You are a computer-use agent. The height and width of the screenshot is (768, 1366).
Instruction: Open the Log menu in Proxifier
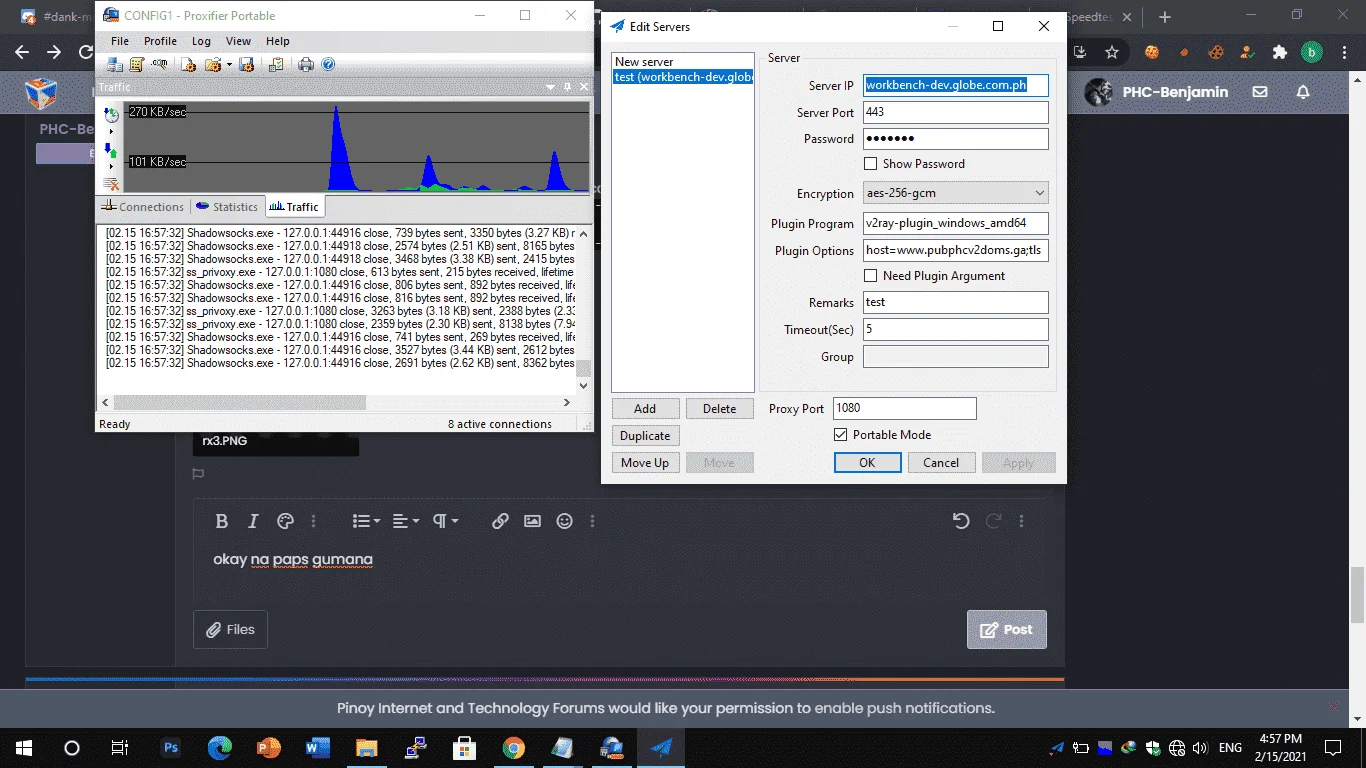(x=201, y=41)
